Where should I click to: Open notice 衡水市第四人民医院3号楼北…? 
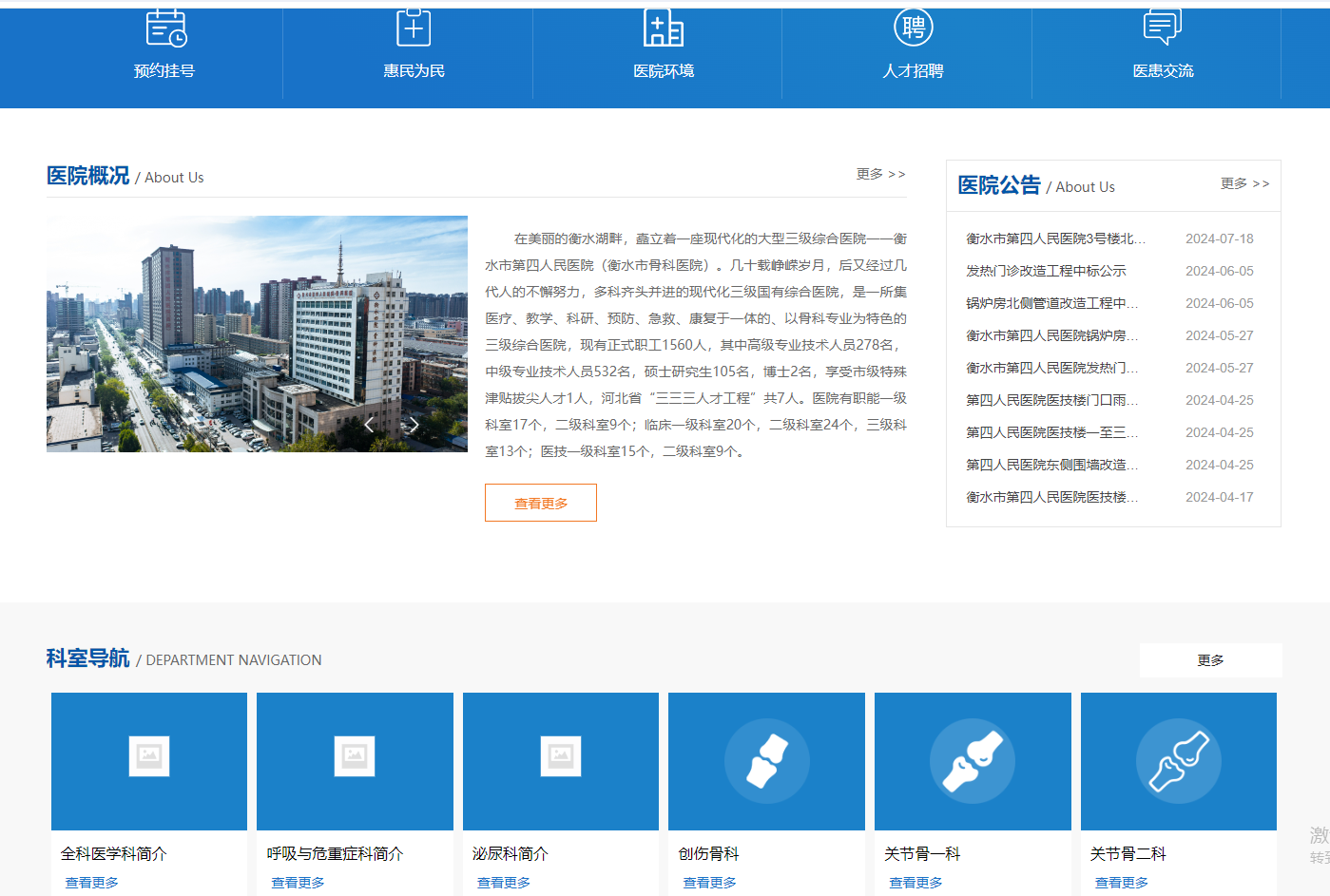[x=1055, y=238]
